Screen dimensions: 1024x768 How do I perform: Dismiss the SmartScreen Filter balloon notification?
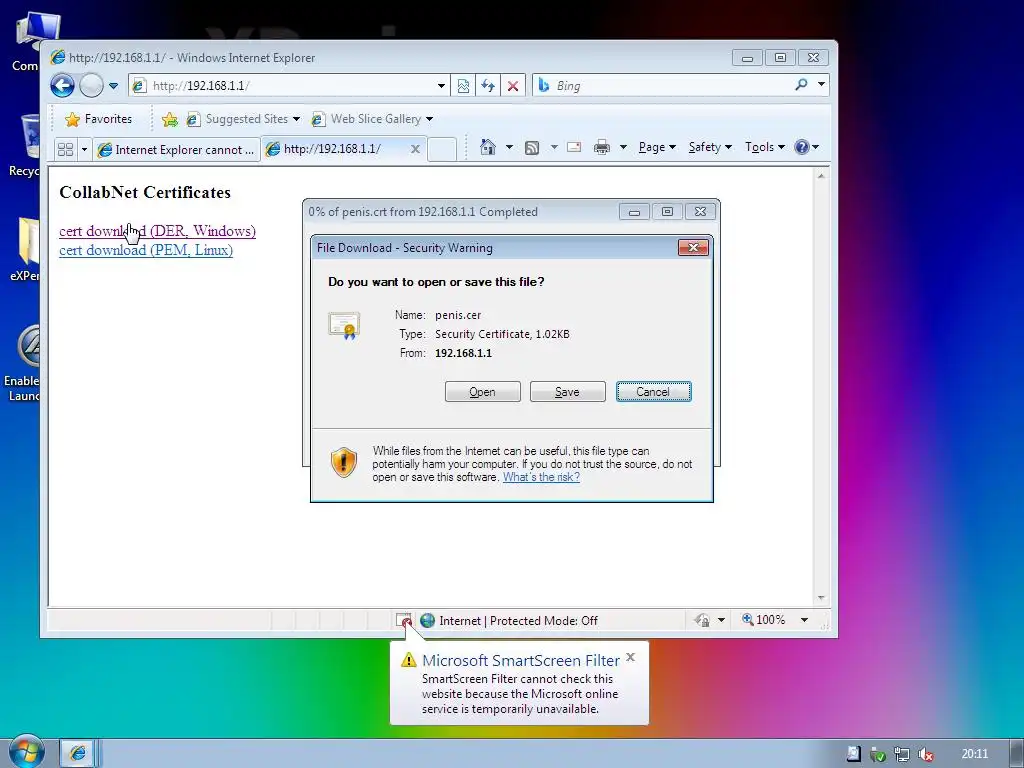coord(630,657)
